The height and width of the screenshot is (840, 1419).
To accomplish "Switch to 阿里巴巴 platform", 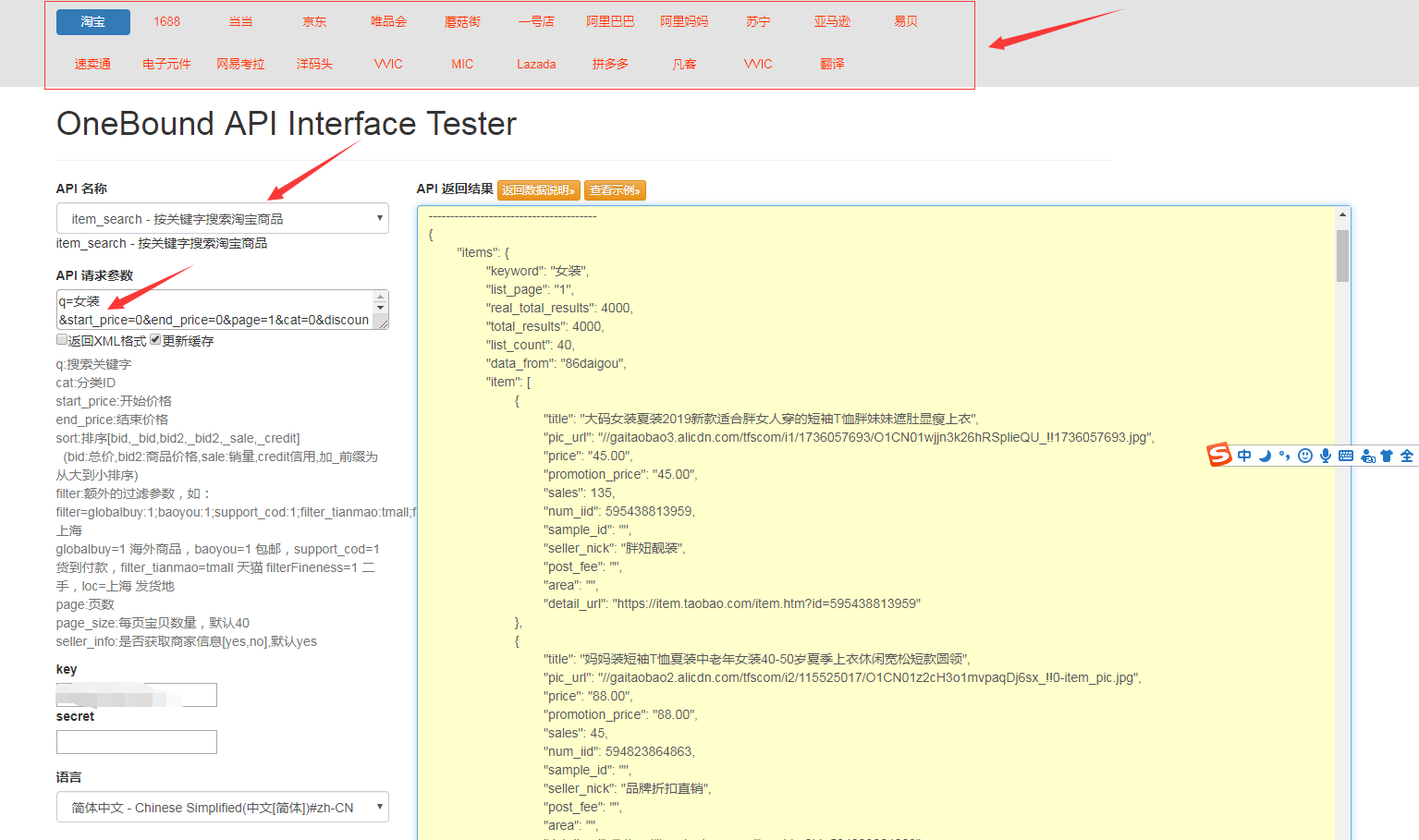I will point(611,21).
